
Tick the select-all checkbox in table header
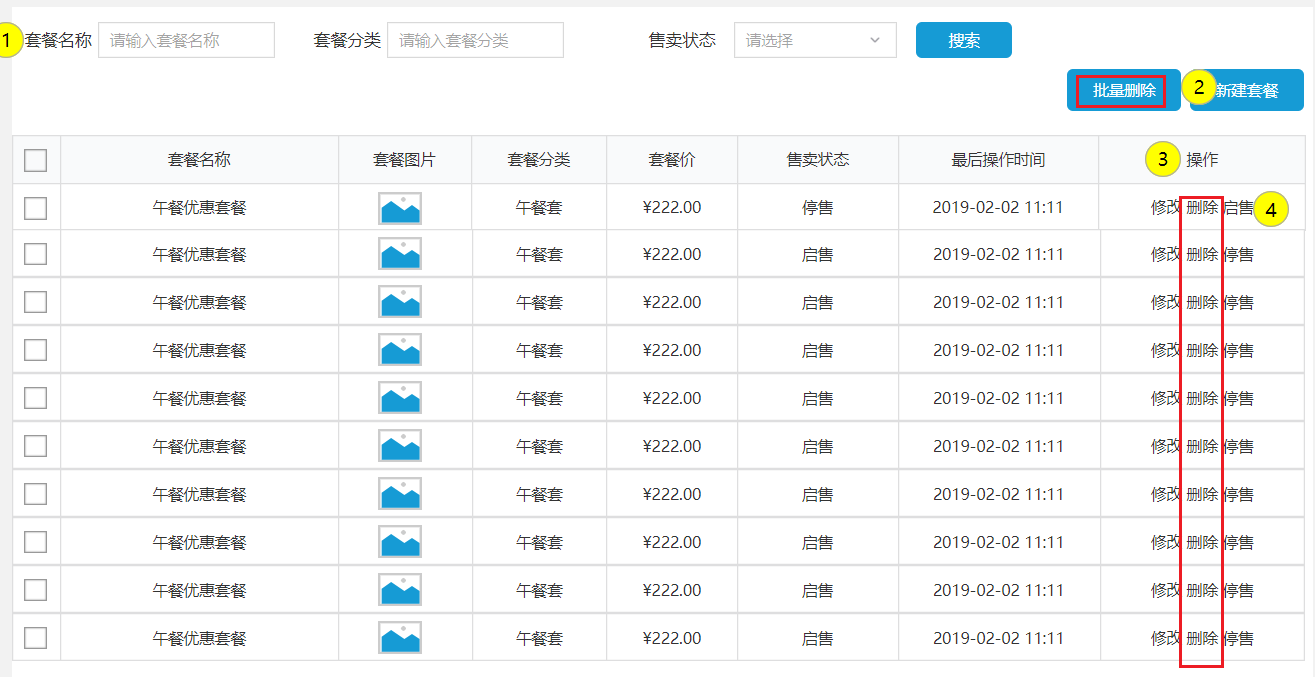36,160
